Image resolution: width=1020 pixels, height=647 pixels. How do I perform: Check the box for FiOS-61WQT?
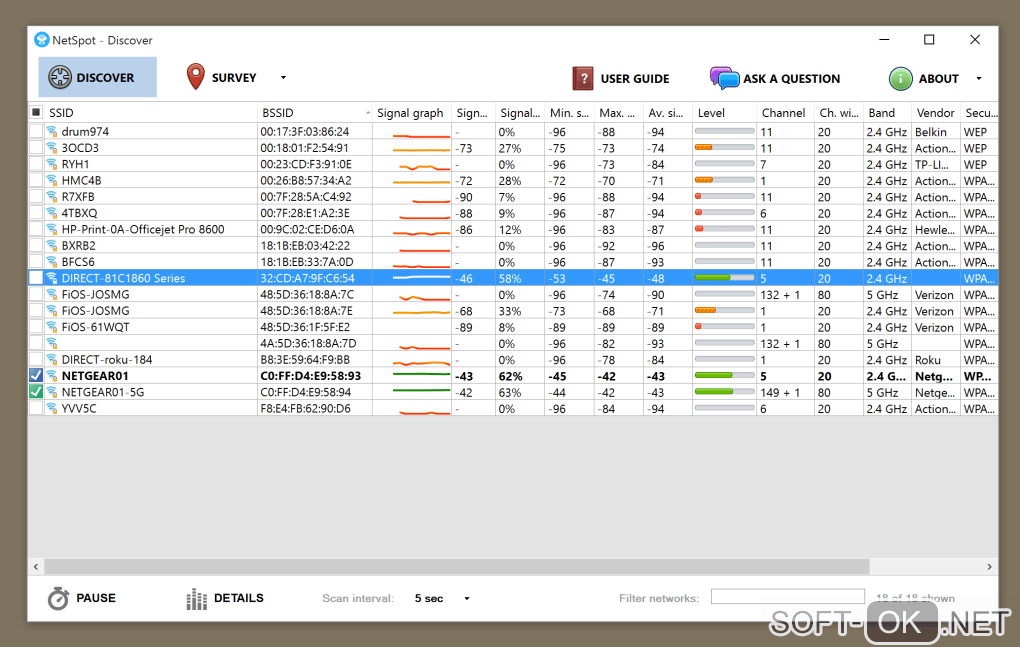point(36,326)
